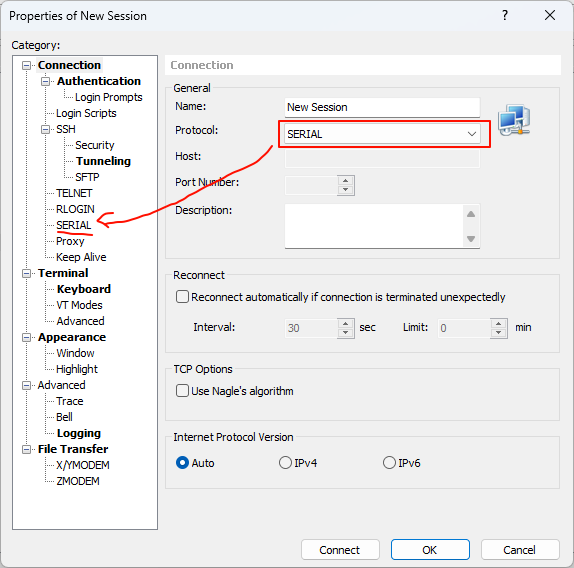
Task: Select Highlight tree item
Action: [77, 369]
